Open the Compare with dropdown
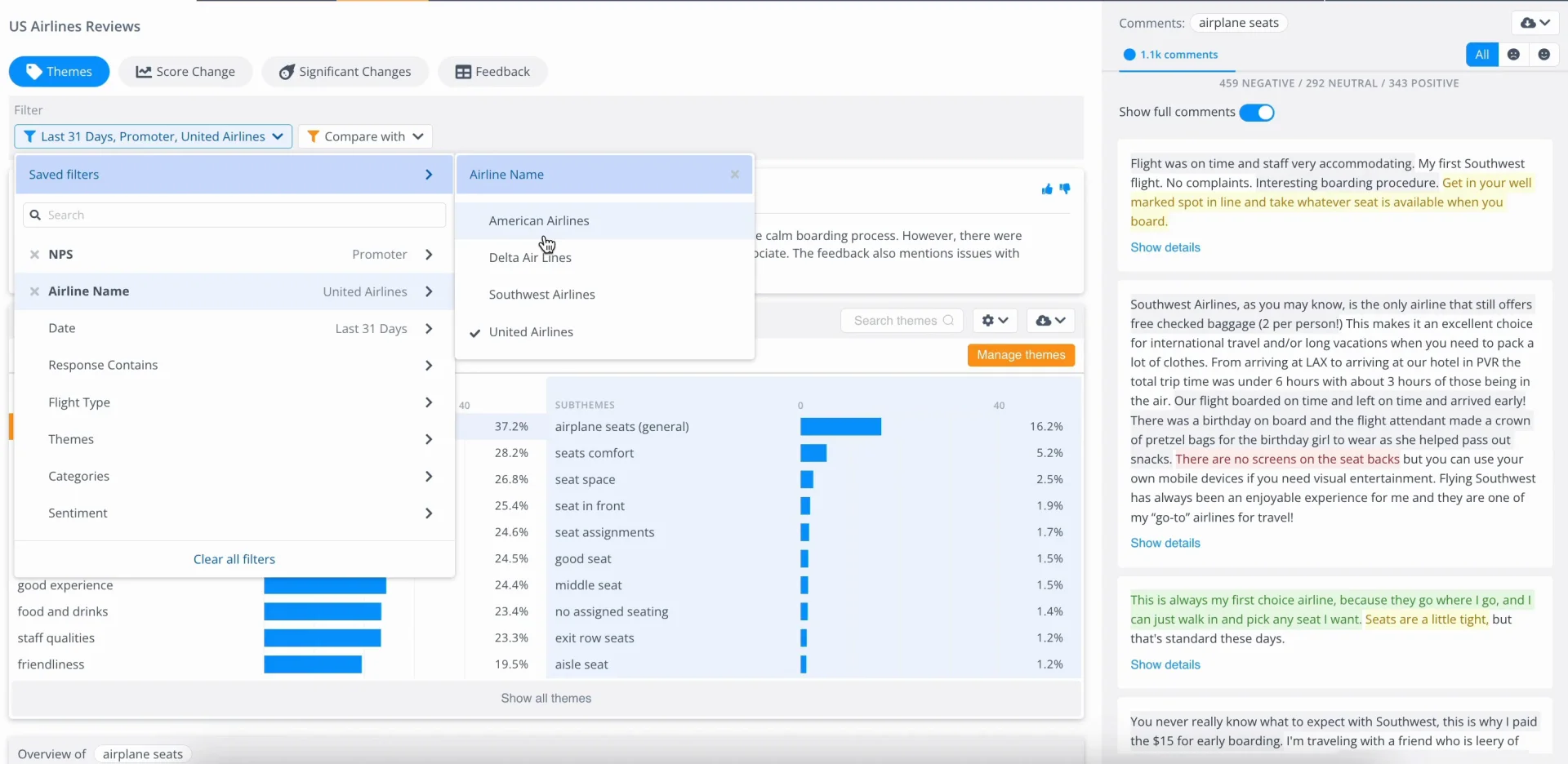 click(x=365, y=136)
